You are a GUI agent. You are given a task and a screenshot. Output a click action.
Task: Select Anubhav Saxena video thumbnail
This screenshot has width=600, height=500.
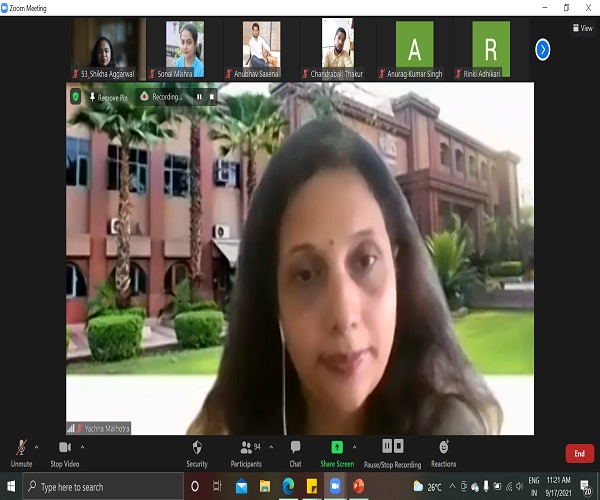point(262,49)
